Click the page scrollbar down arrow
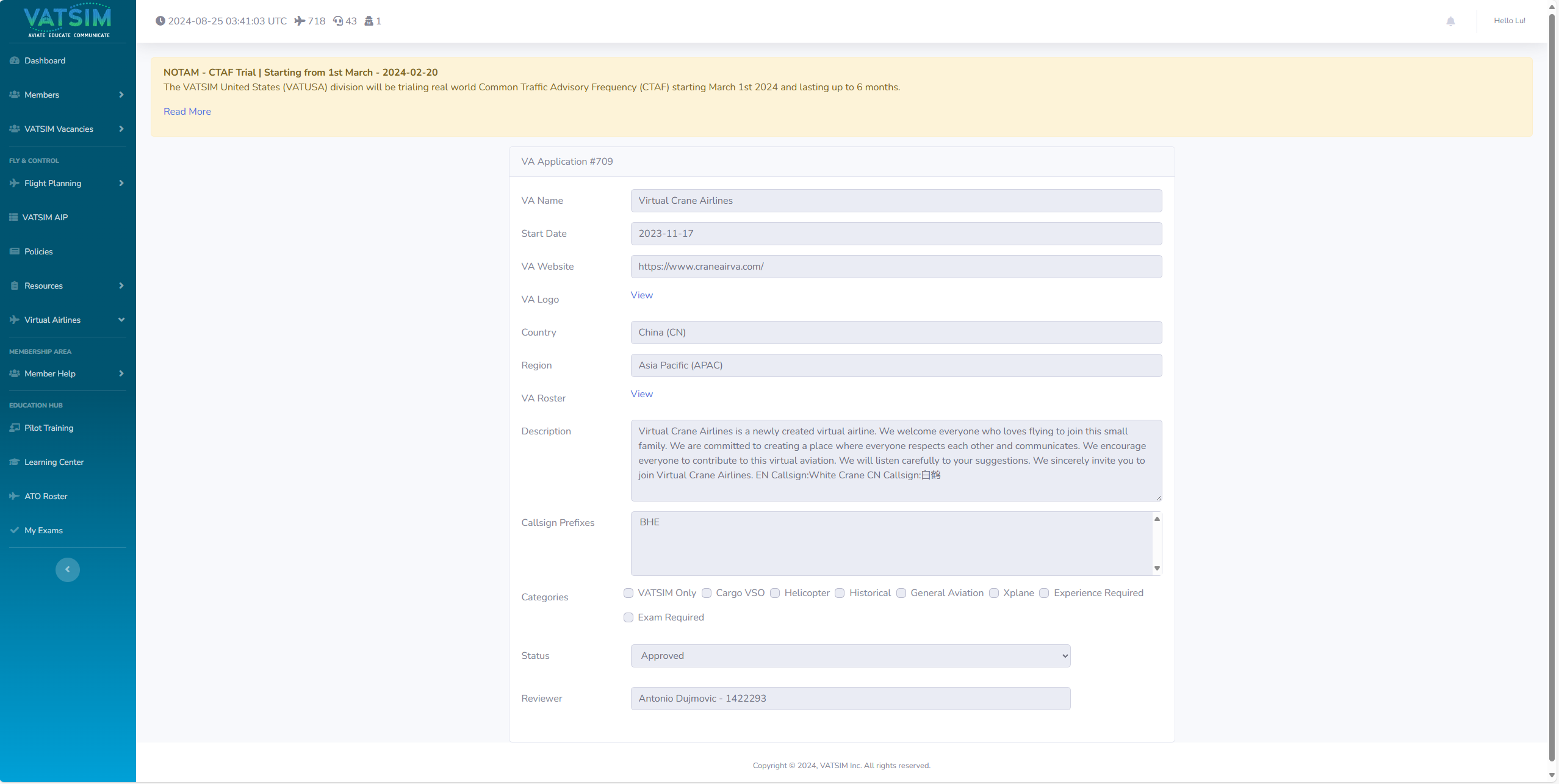This screenshot has width=1559, height=784. coord(1552,775)
